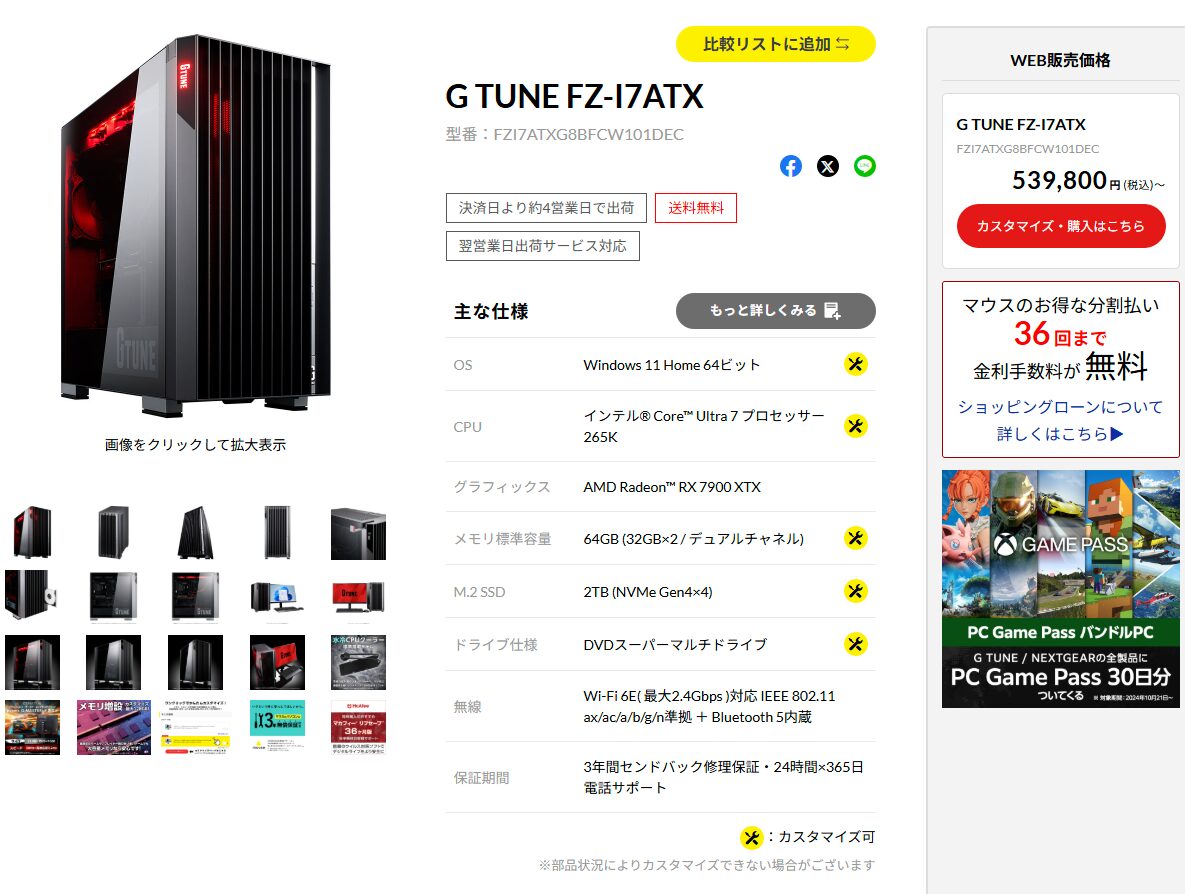Share the product on Facebook
The width and height of the screenshot is (1185, 894).
[791, 166]
